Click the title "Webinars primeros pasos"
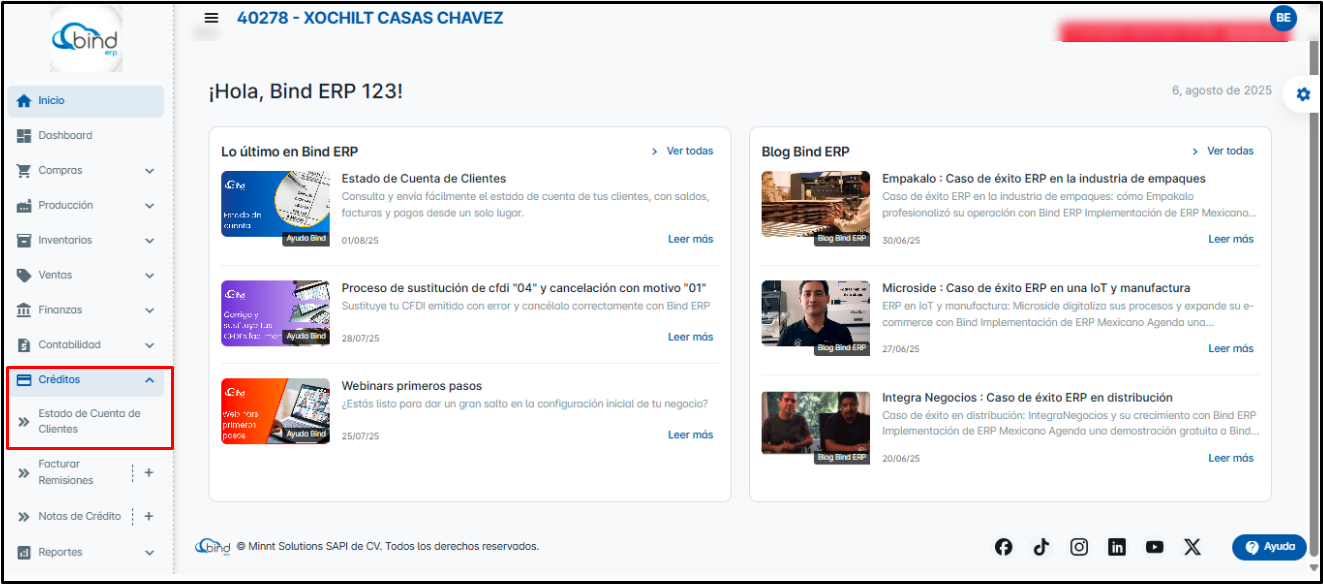This screenshot has height=584, width=1323. (x=412, y=386)
